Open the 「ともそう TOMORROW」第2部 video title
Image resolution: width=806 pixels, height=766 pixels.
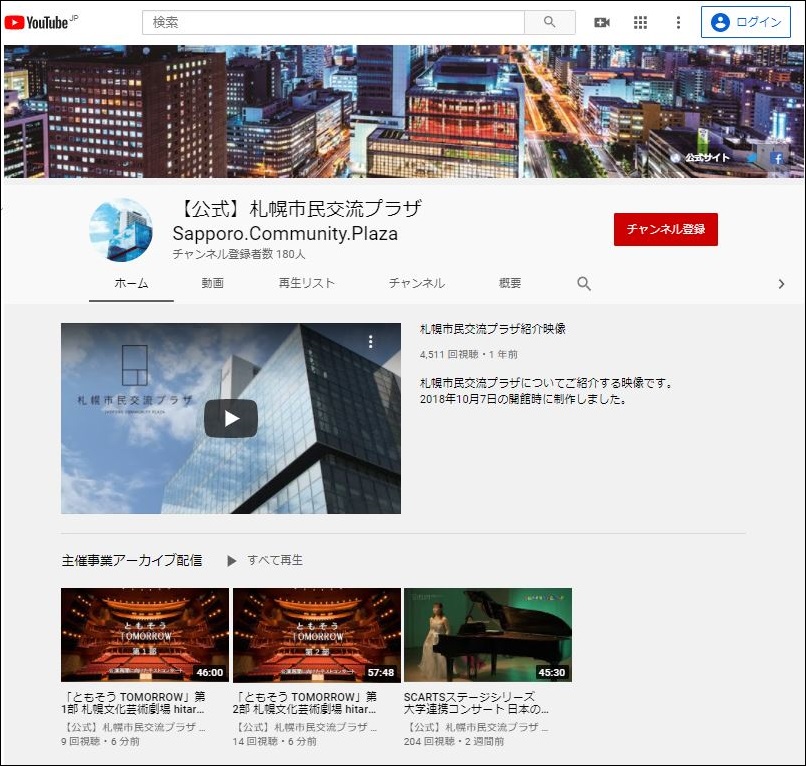tap(305, 703)
